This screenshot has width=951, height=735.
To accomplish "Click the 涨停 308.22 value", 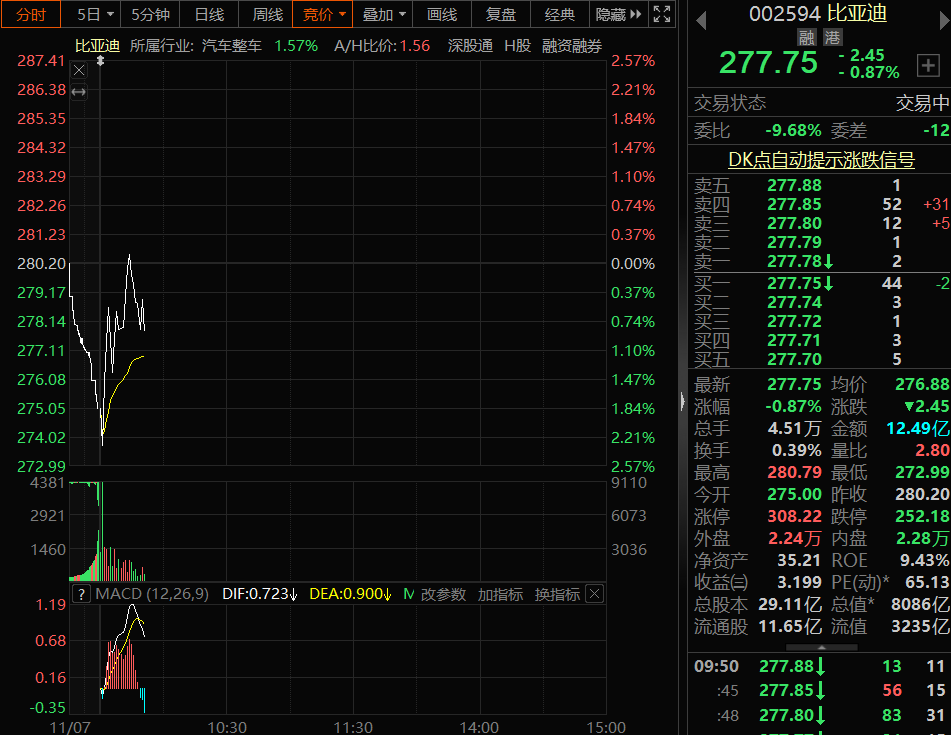I will 795,516.
